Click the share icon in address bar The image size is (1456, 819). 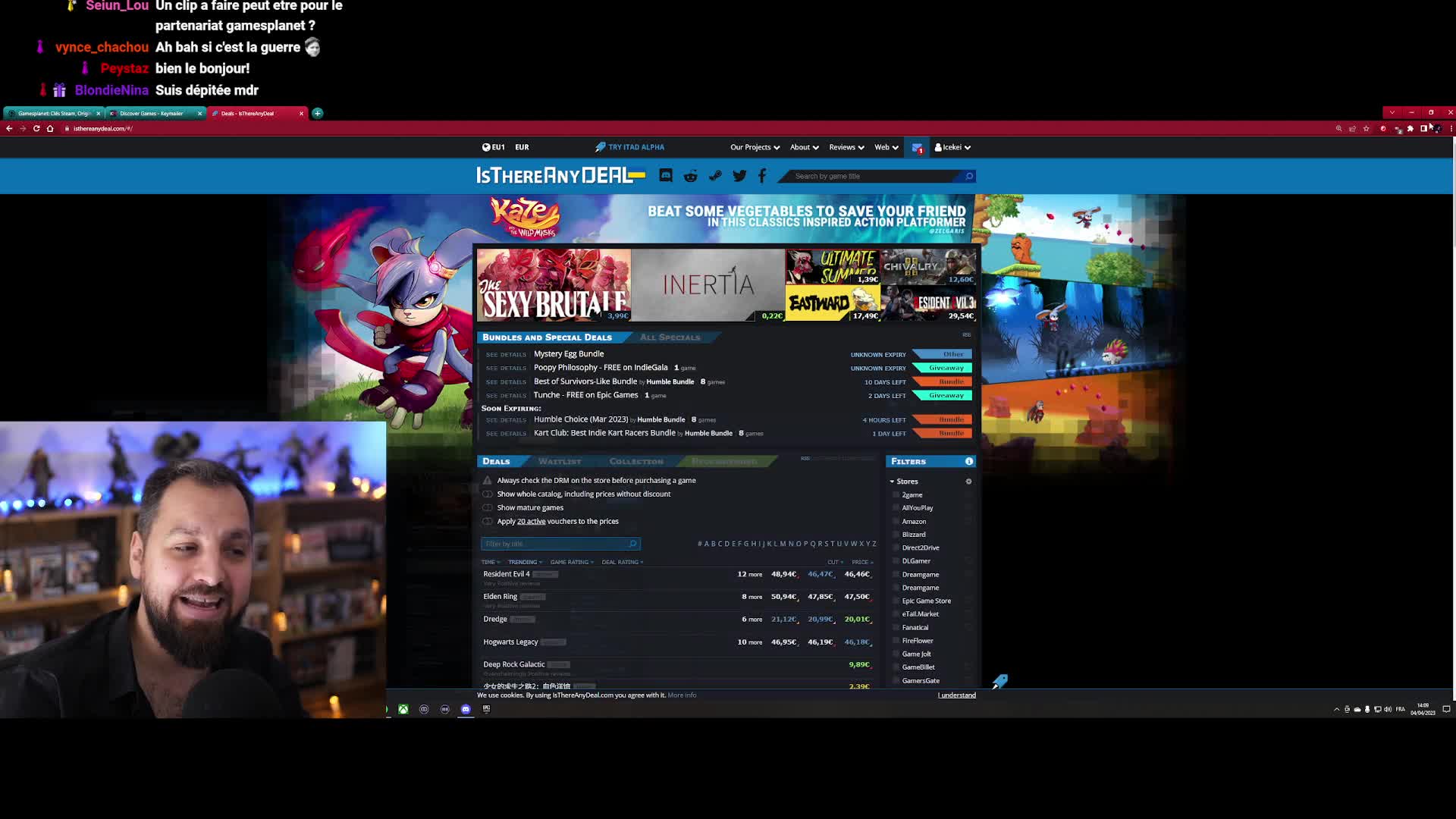point(1352,128)
